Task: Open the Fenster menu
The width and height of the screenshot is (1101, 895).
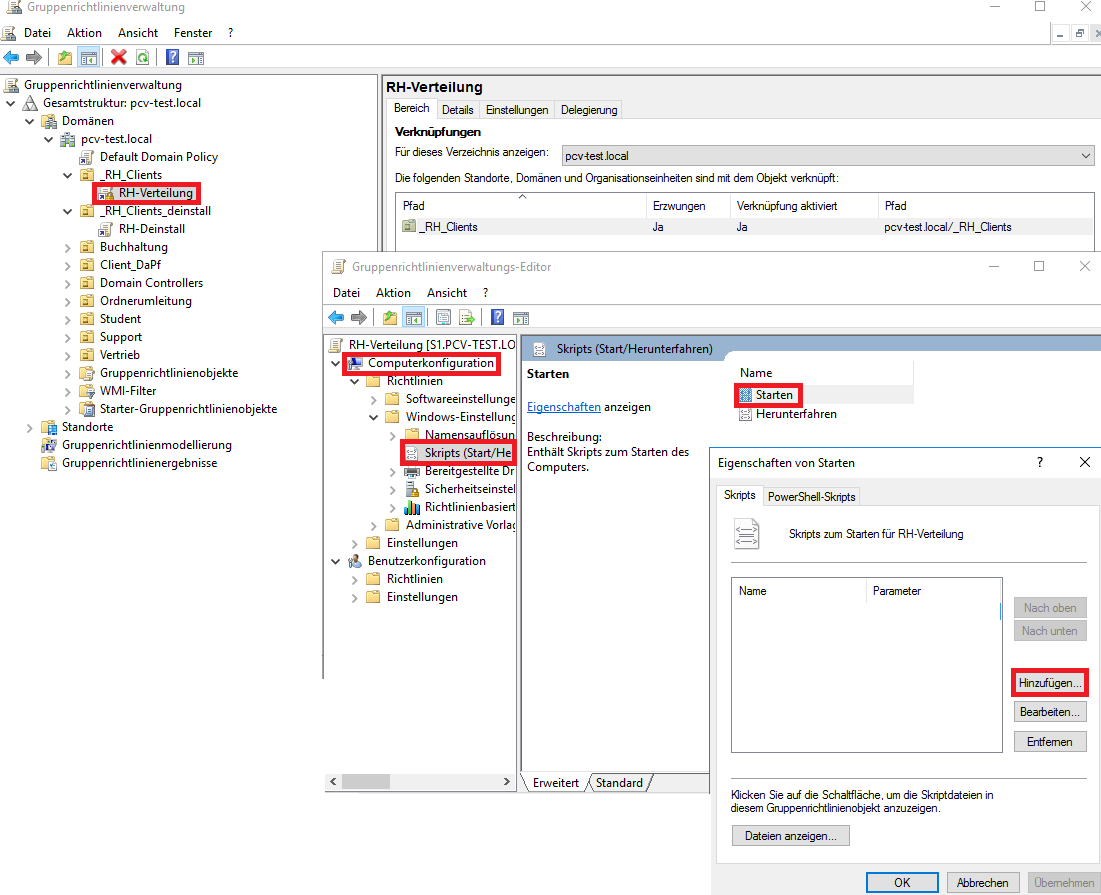Action: click(193, 33)
